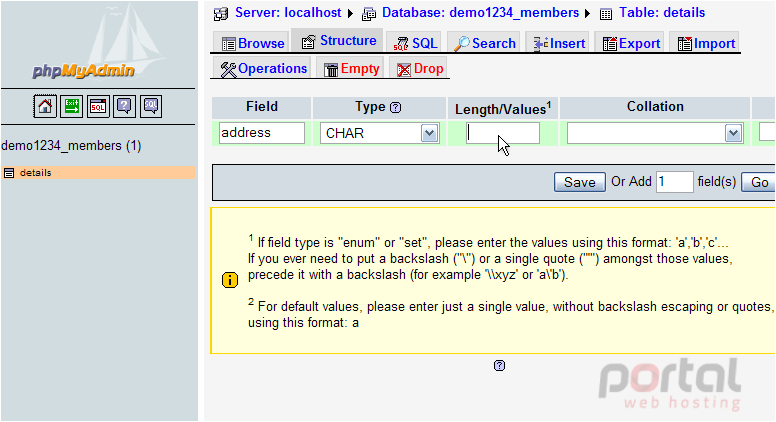
Task: Open the SQL tab
Action: [x=415, y=43]
